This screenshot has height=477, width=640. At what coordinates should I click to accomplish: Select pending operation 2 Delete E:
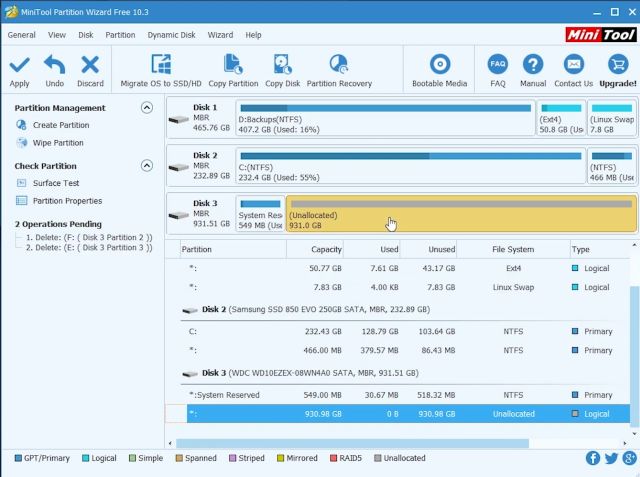pos(89,248)
